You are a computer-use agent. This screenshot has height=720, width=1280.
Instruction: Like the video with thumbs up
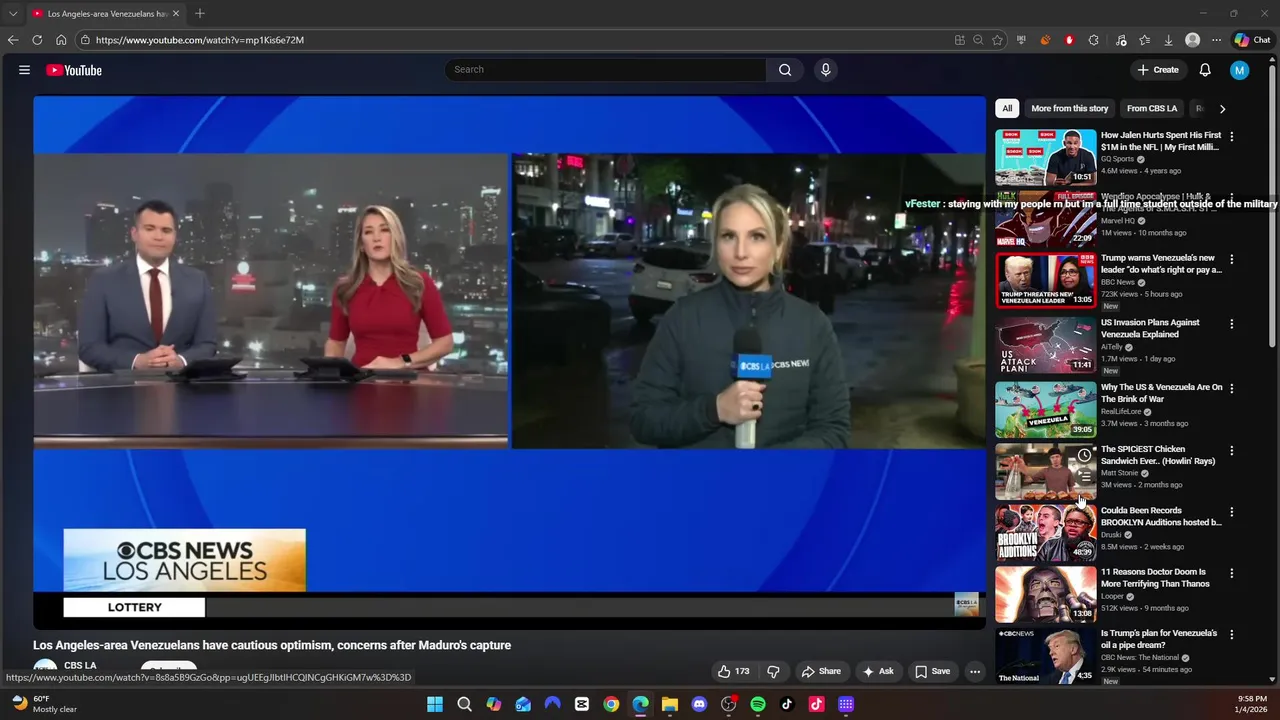pos(733,671)
